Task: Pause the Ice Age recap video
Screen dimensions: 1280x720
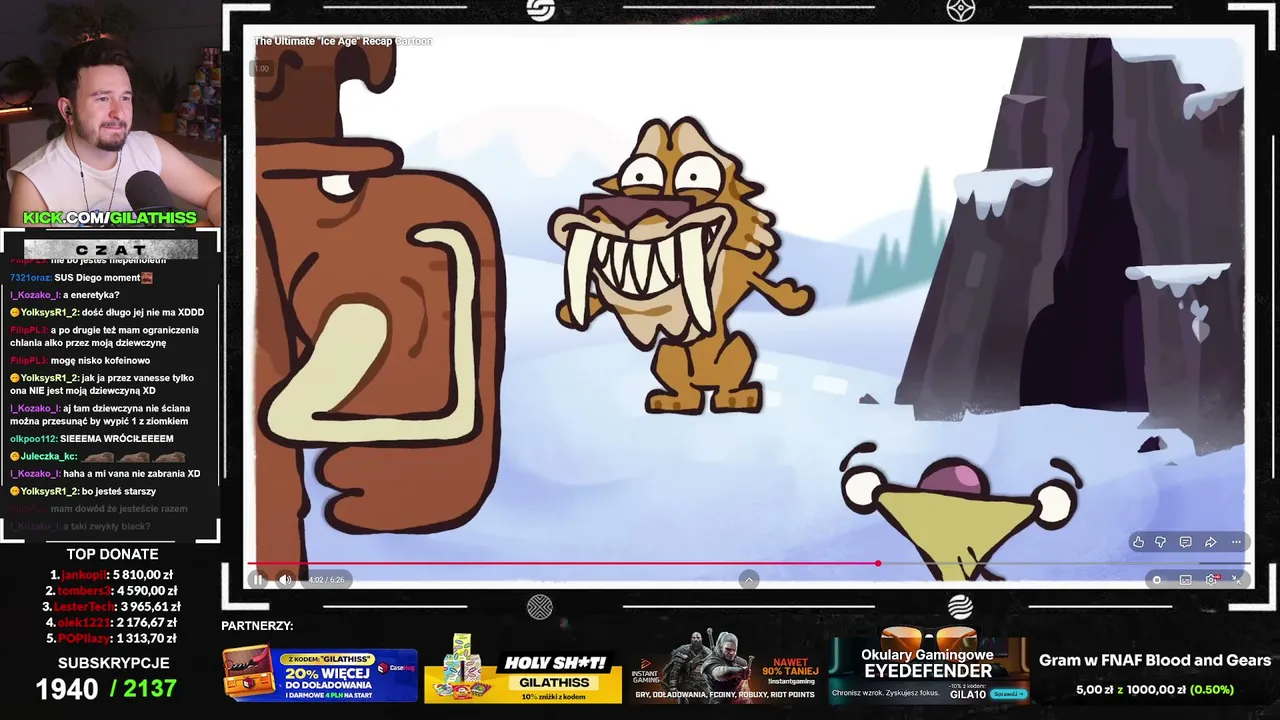Action: pos(258,579)
